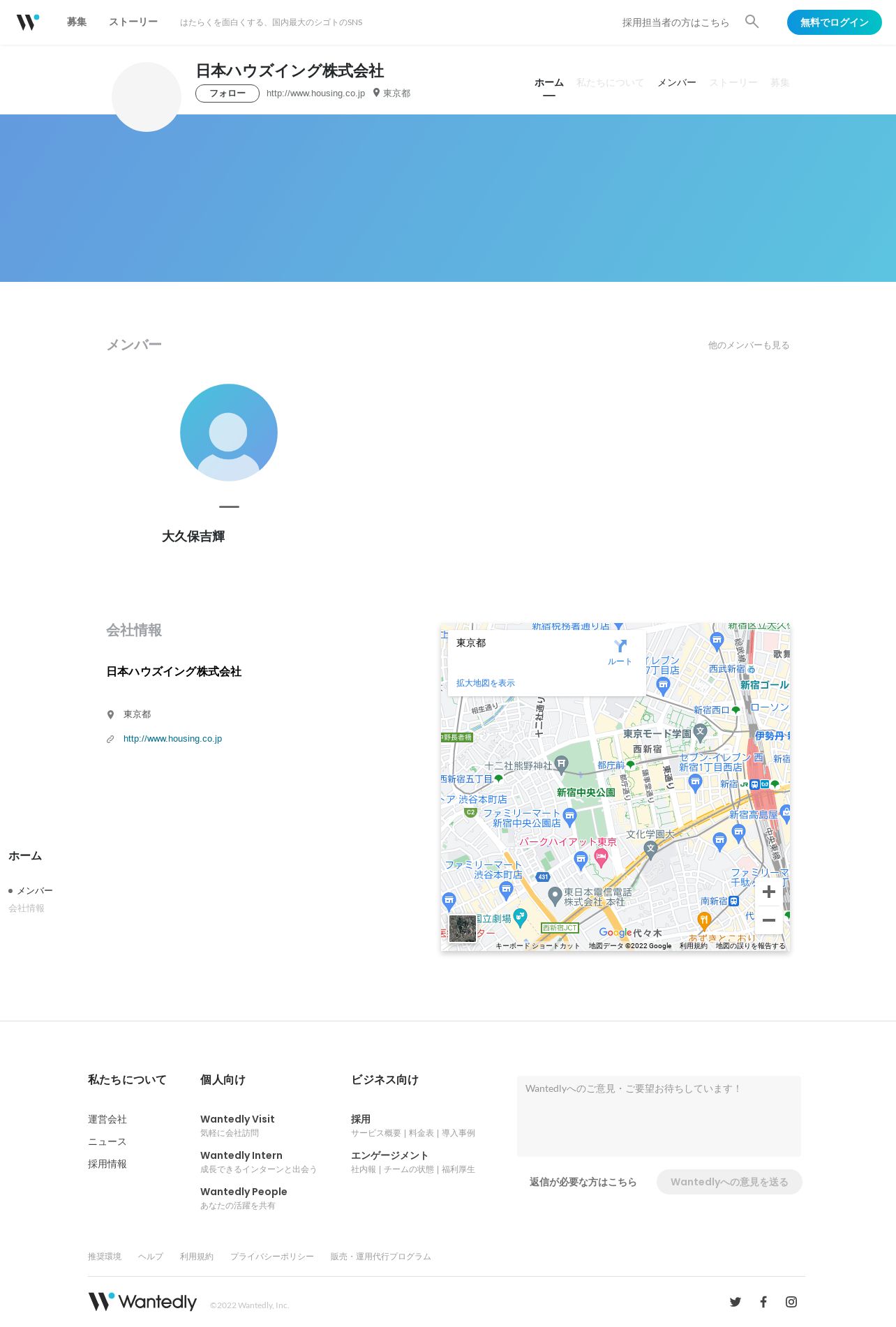This screenshot has width=896, height=1327.
Task: Zoom in on the Google map
Action: 769,892
